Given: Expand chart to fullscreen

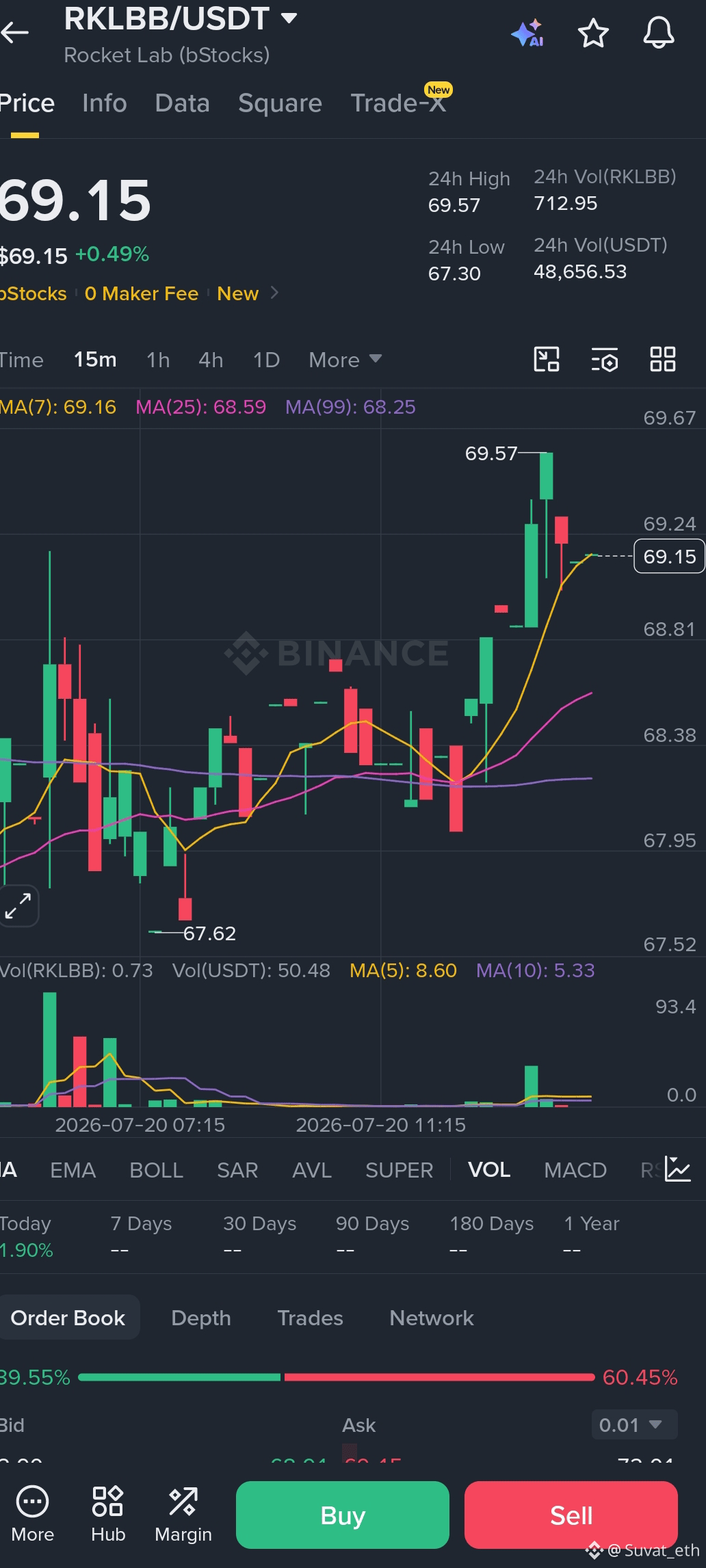Looking at the screenshot, I should pos(18,906).
